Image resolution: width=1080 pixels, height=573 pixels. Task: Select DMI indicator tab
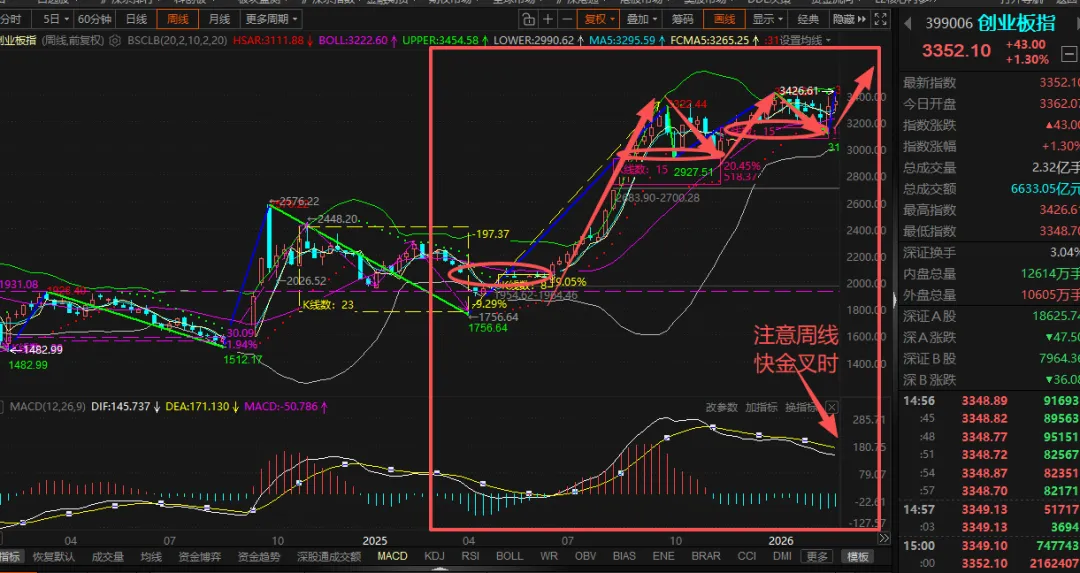(x=782, y=556)
